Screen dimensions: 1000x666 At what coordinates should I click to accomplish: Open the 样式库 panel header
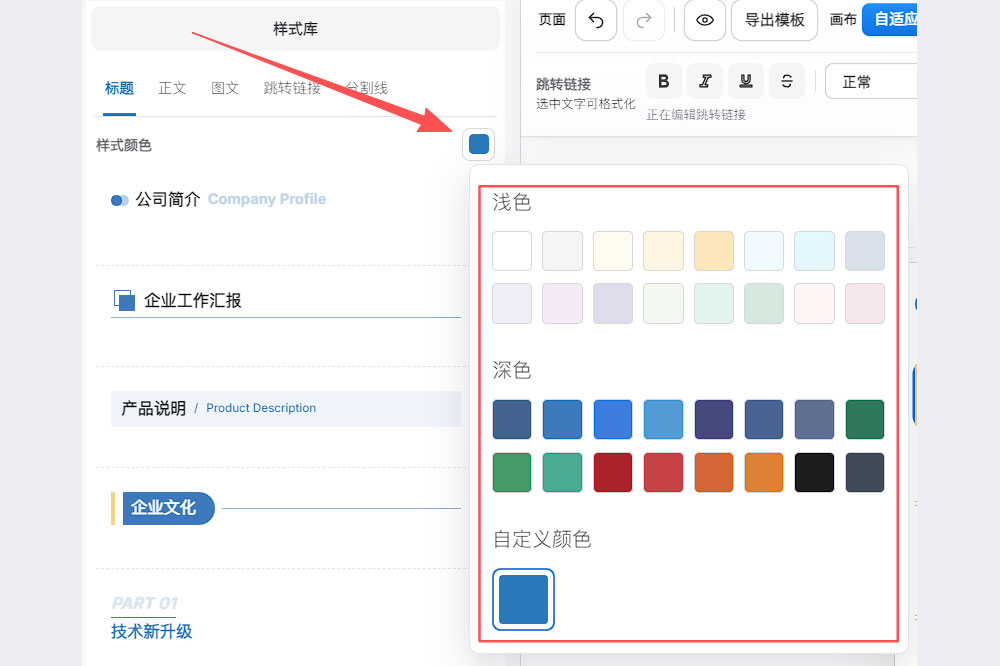[x=295, y=28]
